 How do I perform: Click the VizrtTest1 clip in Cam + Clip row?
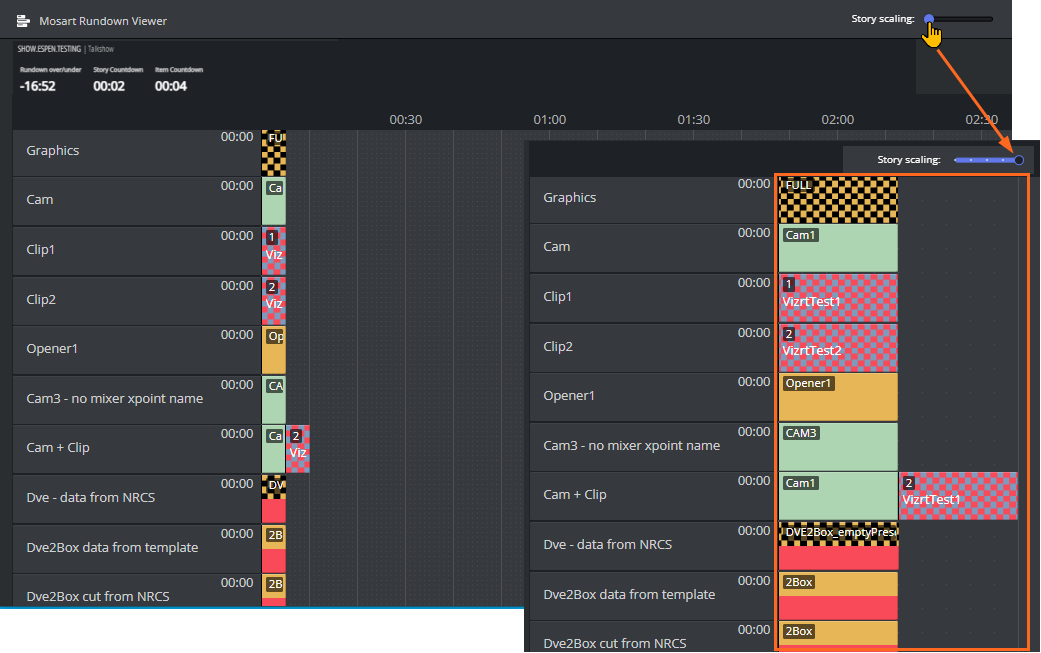[957, 495]
